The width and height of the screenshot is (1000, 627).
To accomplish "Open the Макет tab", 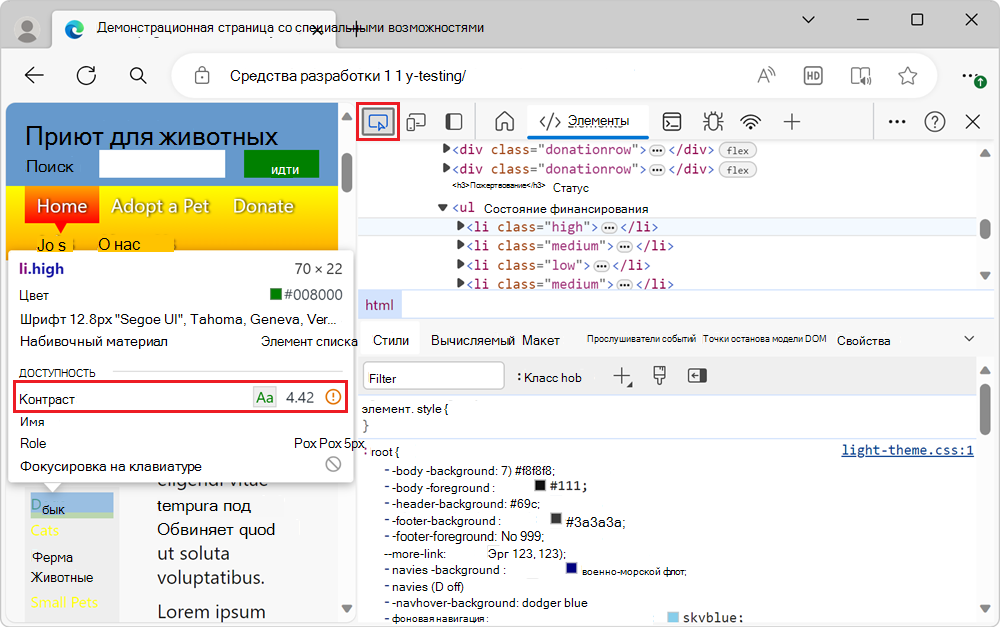I will coord(541,341).
